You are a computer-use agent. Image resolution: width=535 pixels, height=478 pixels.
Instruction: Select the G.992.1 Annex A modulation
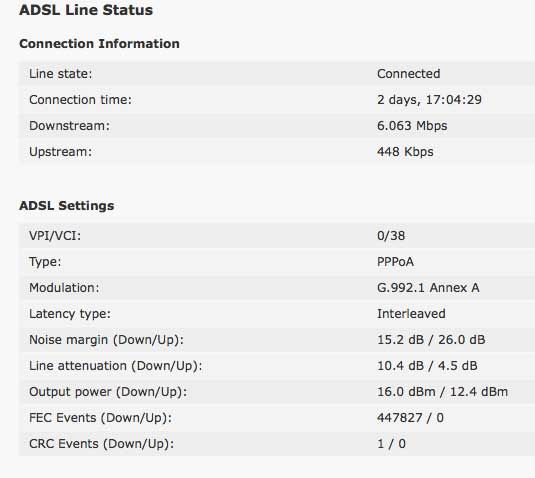click(x=428, y=288)
